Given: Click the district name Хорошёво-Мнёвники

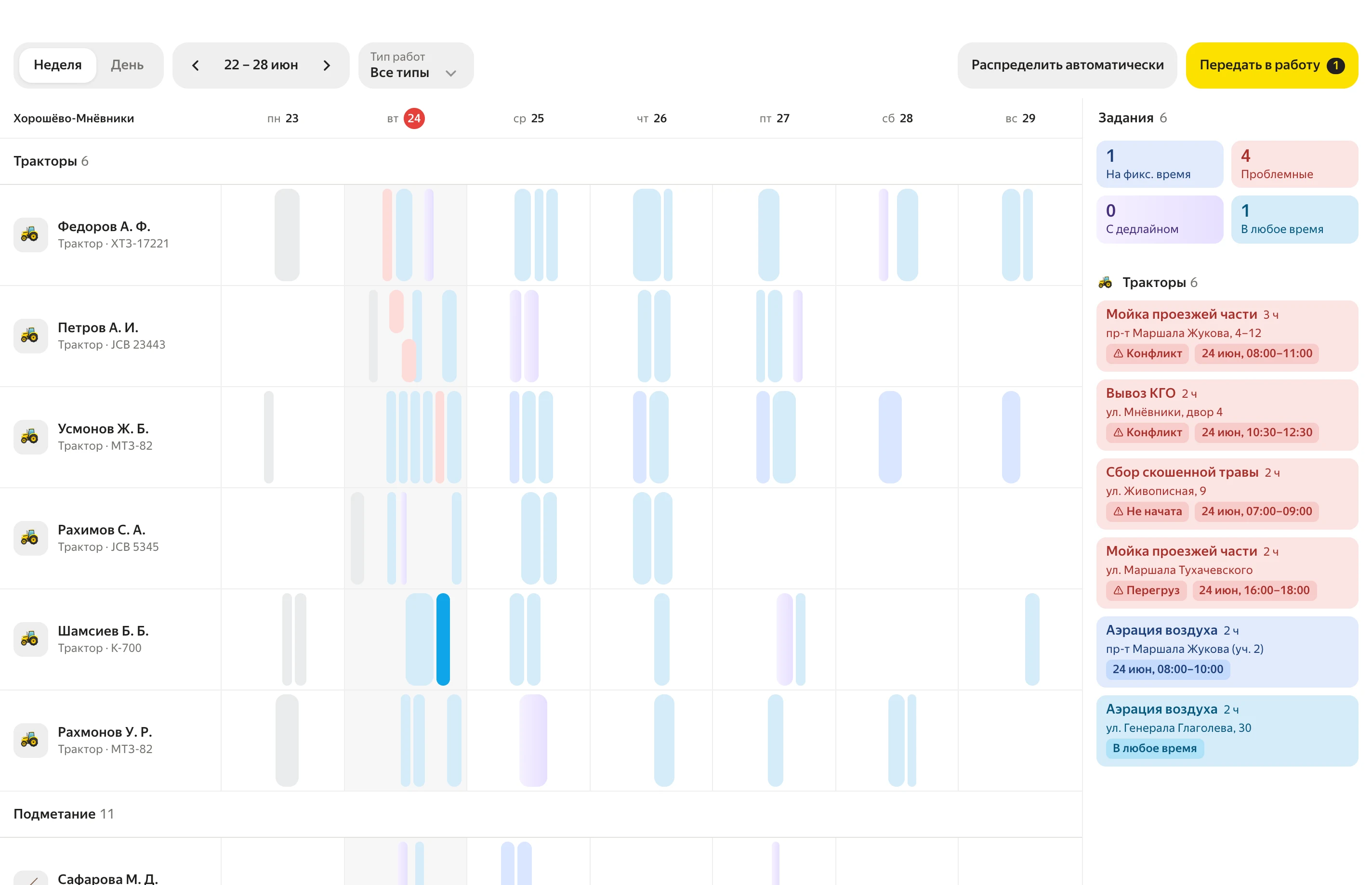Looking at the screenshot, I should [74, 118].
